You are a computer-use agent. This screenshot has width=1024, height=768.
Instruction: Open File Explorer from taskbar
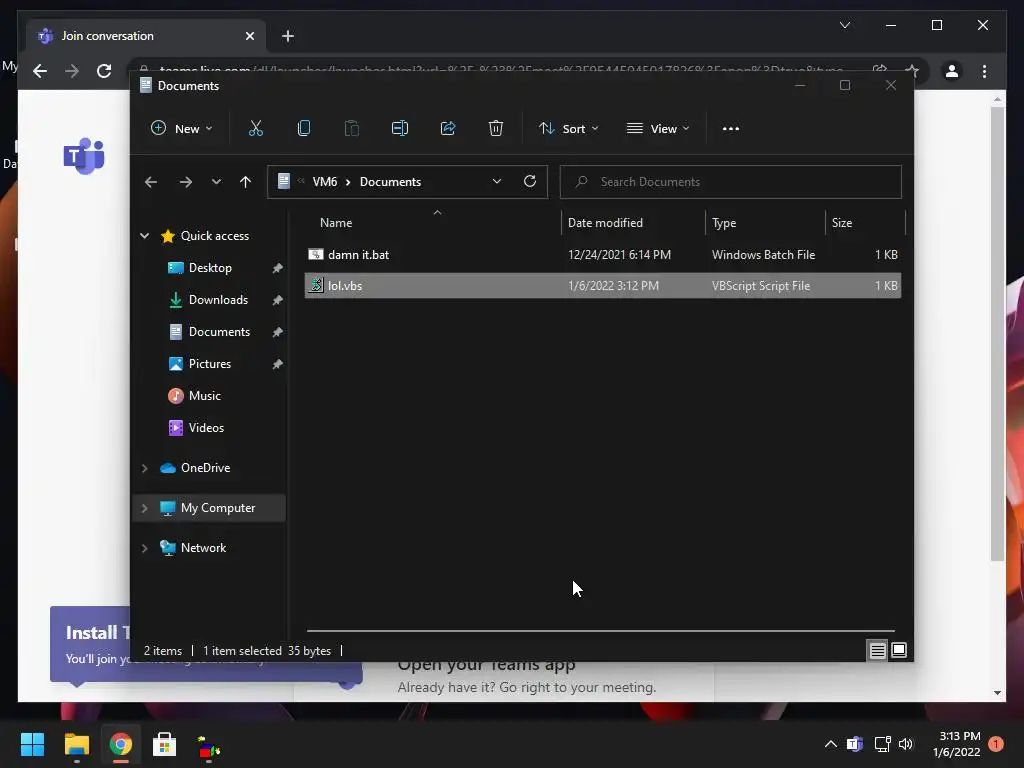(x=76, y=744)
